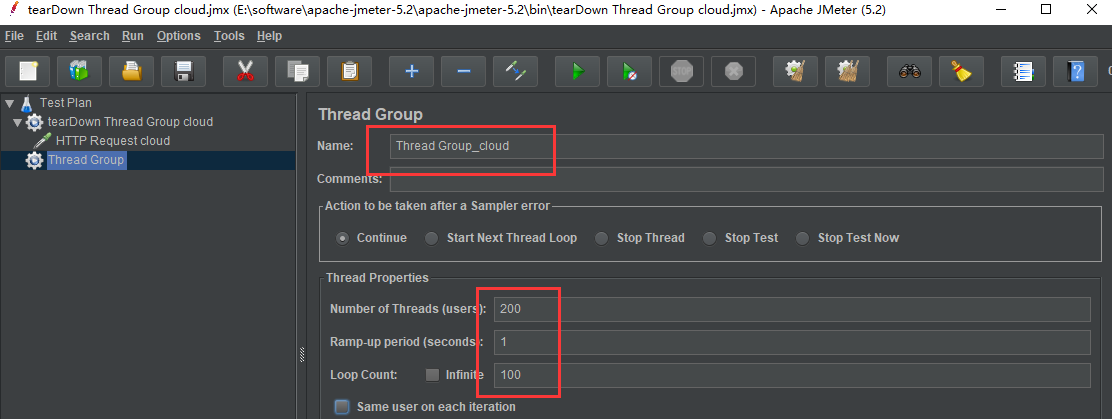Open the Help menu
The width and height of the screenshot is (1112, 419).
pyautogui.click(x=269, y=36)
